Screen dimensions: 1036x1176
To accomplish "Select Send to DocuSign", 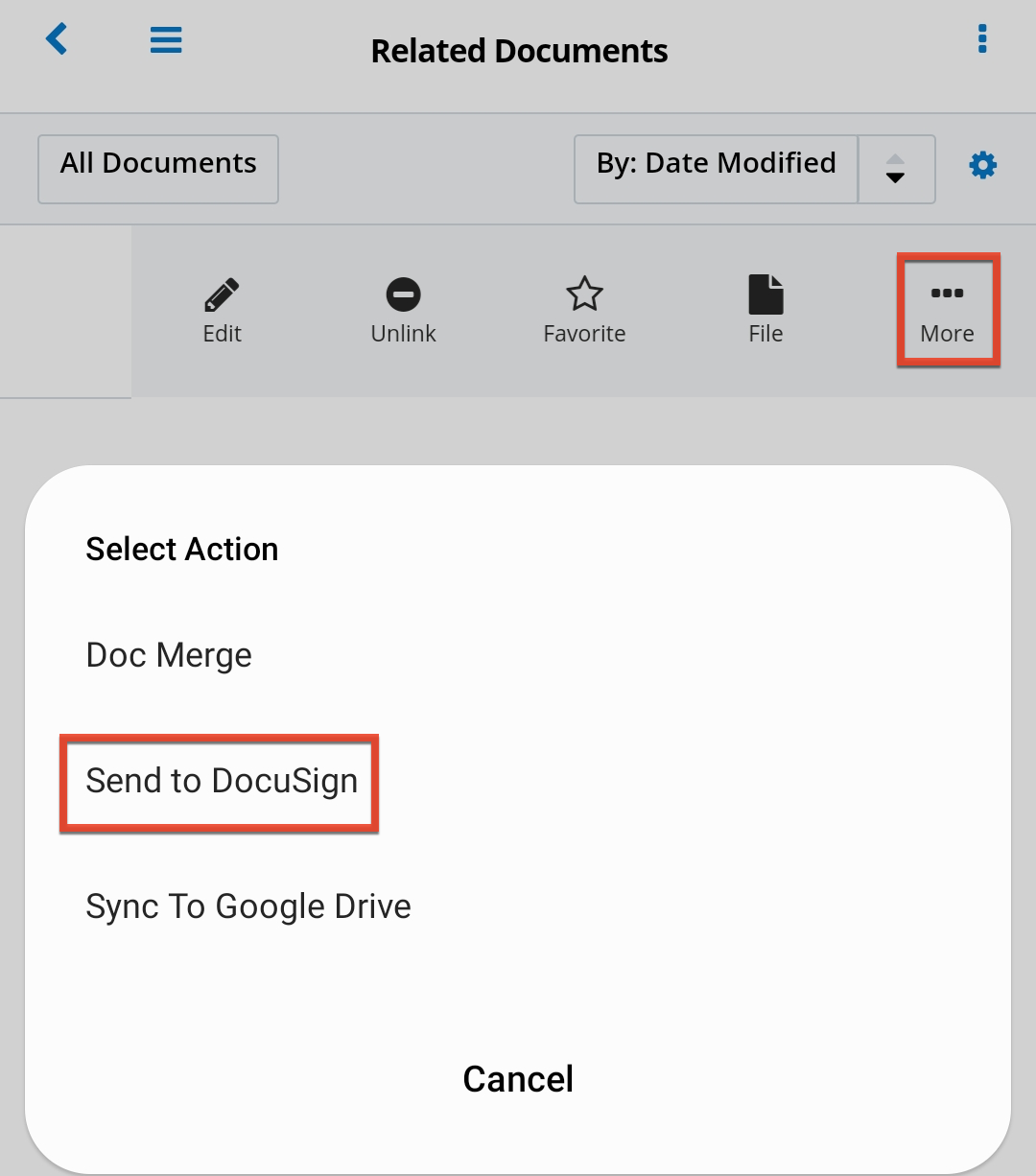I will click(x=222, y=781).
